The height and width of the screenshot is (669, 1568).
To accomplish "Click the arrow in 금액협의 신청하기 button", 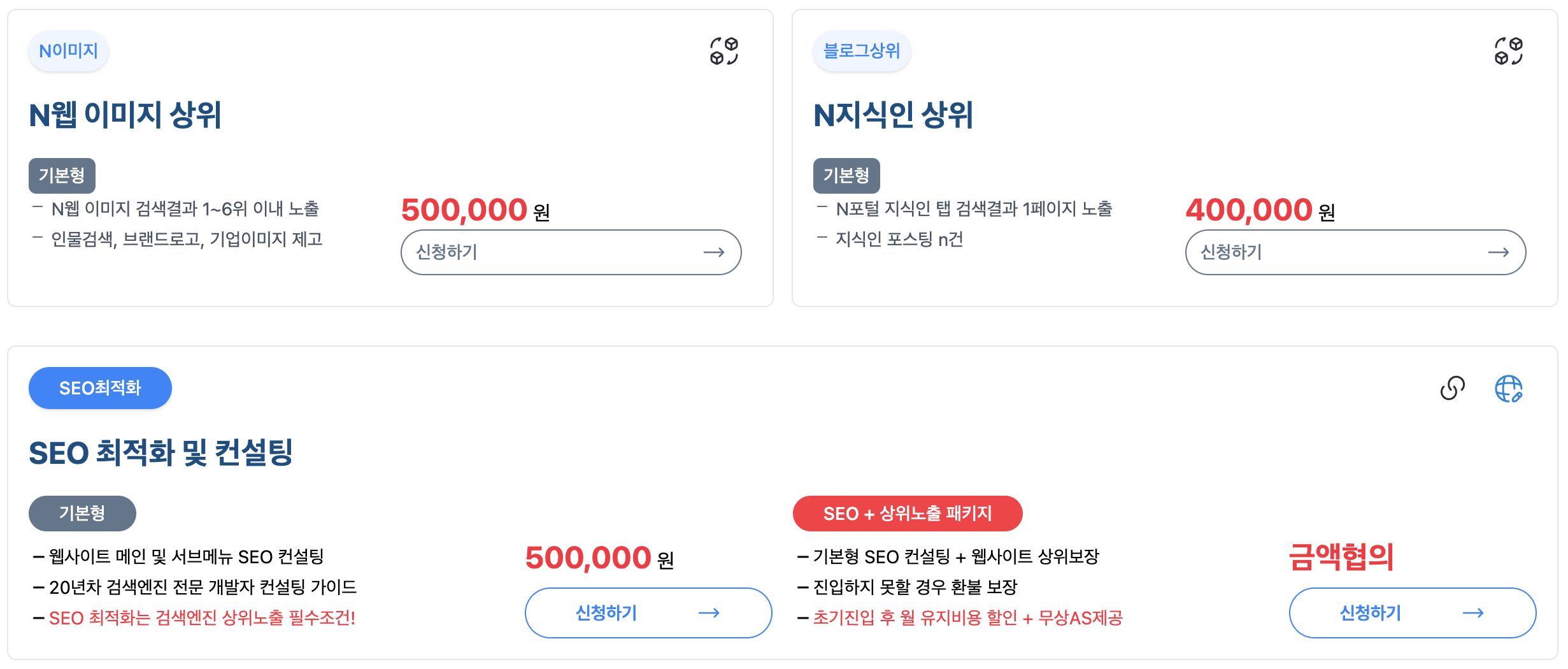I will (x=1474, y=612).
